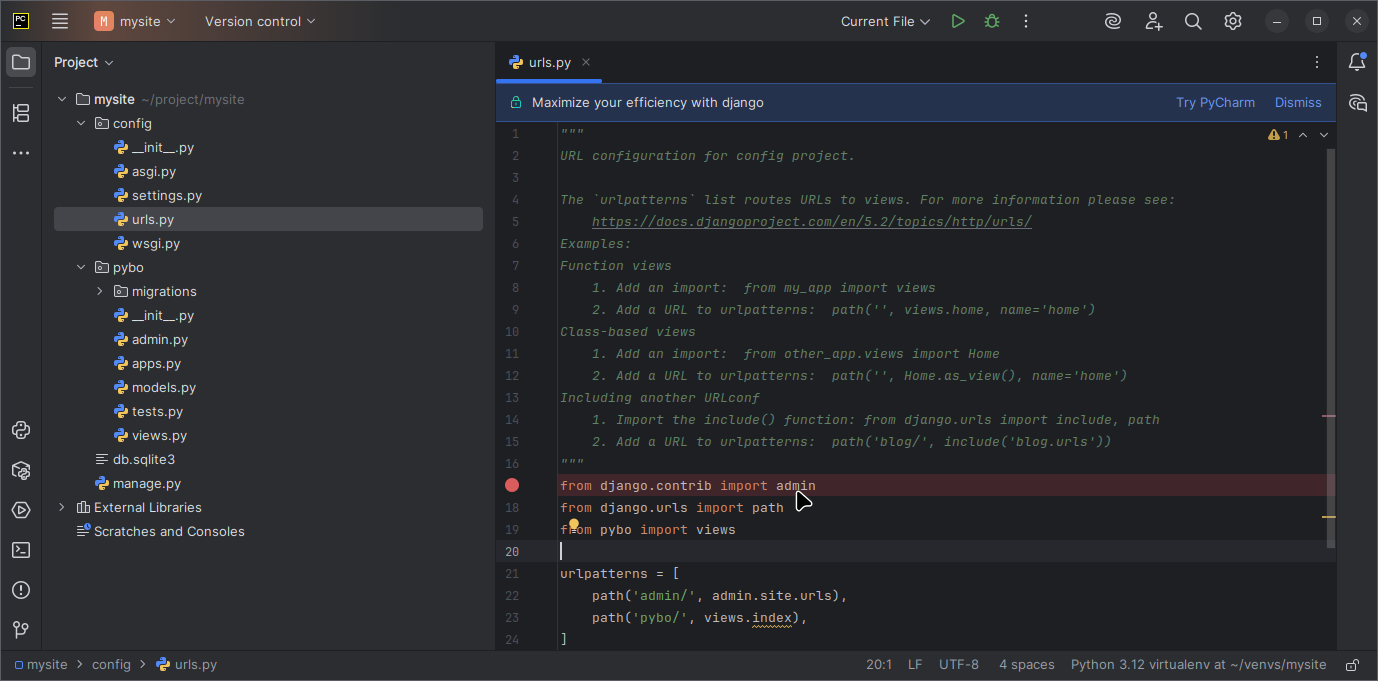Open the Notifications bell icon
Viewport: 1378px width, 681px height.
click(1357, 62)
